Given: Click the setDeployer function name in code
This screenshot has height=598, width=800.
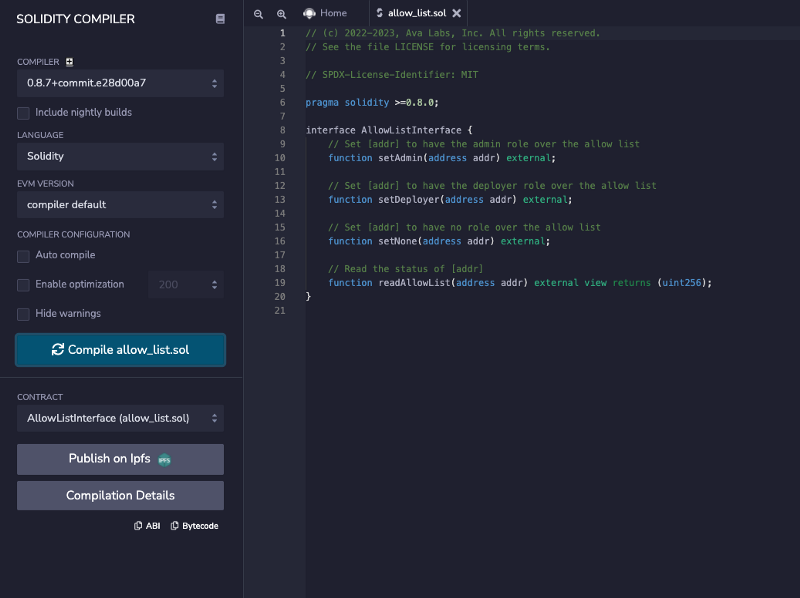Looking at the screenshot, I should (x=409, y=200).
